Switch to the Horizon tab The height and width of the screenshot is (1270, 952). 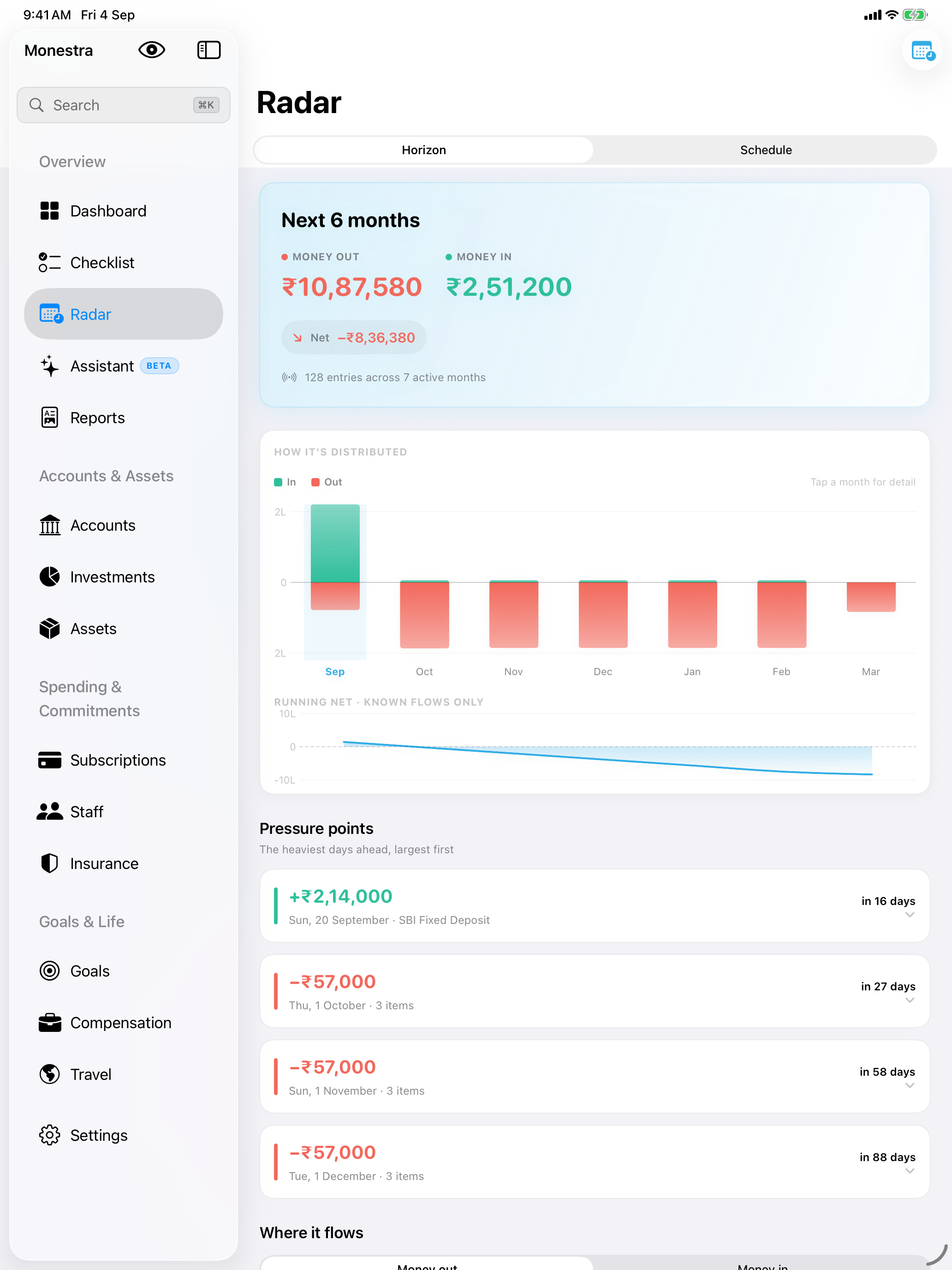click(423, 150)
